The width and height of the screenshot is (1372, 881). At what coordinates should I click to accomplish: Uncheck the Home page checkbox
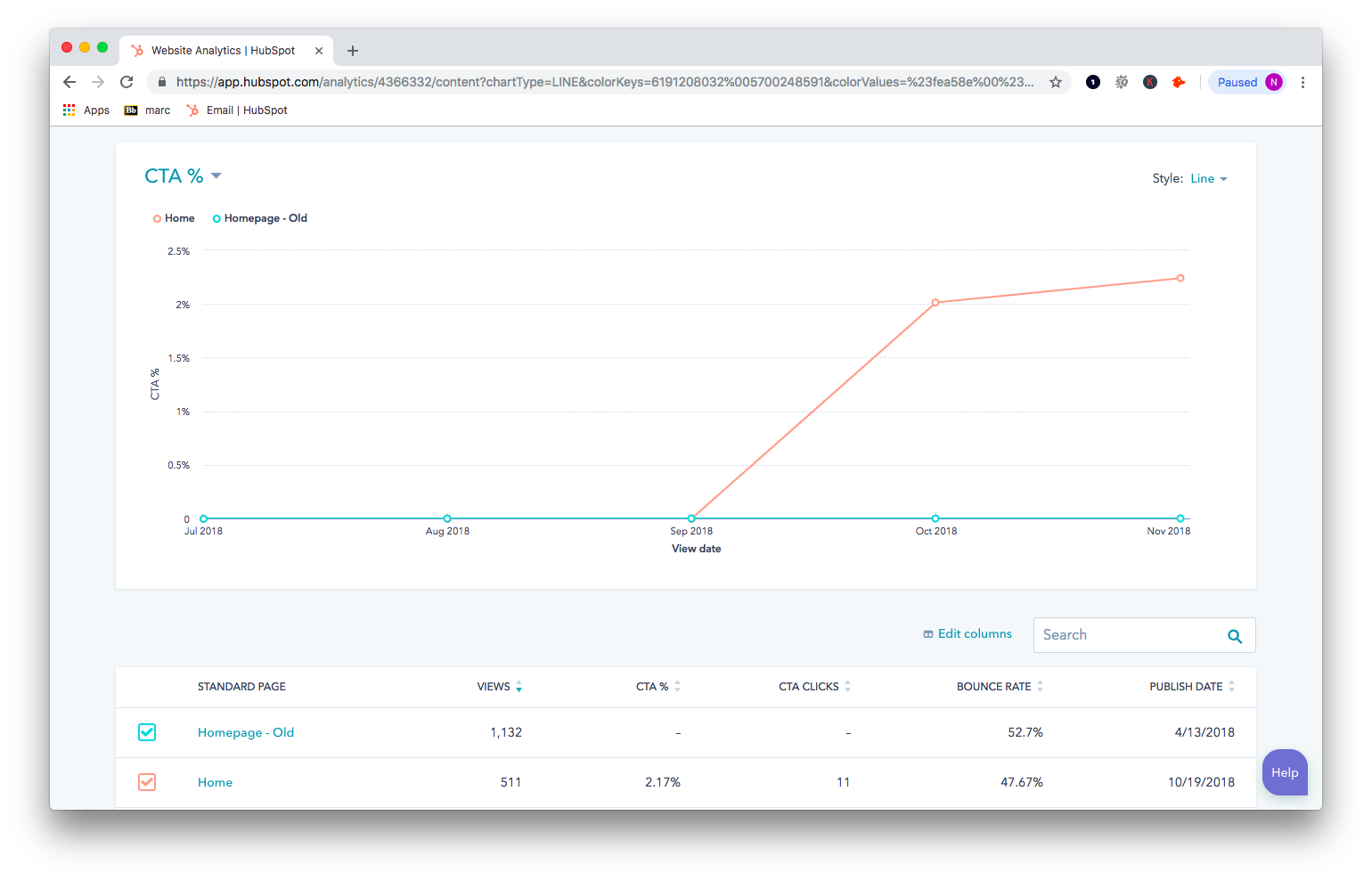(x=147, y=782)
